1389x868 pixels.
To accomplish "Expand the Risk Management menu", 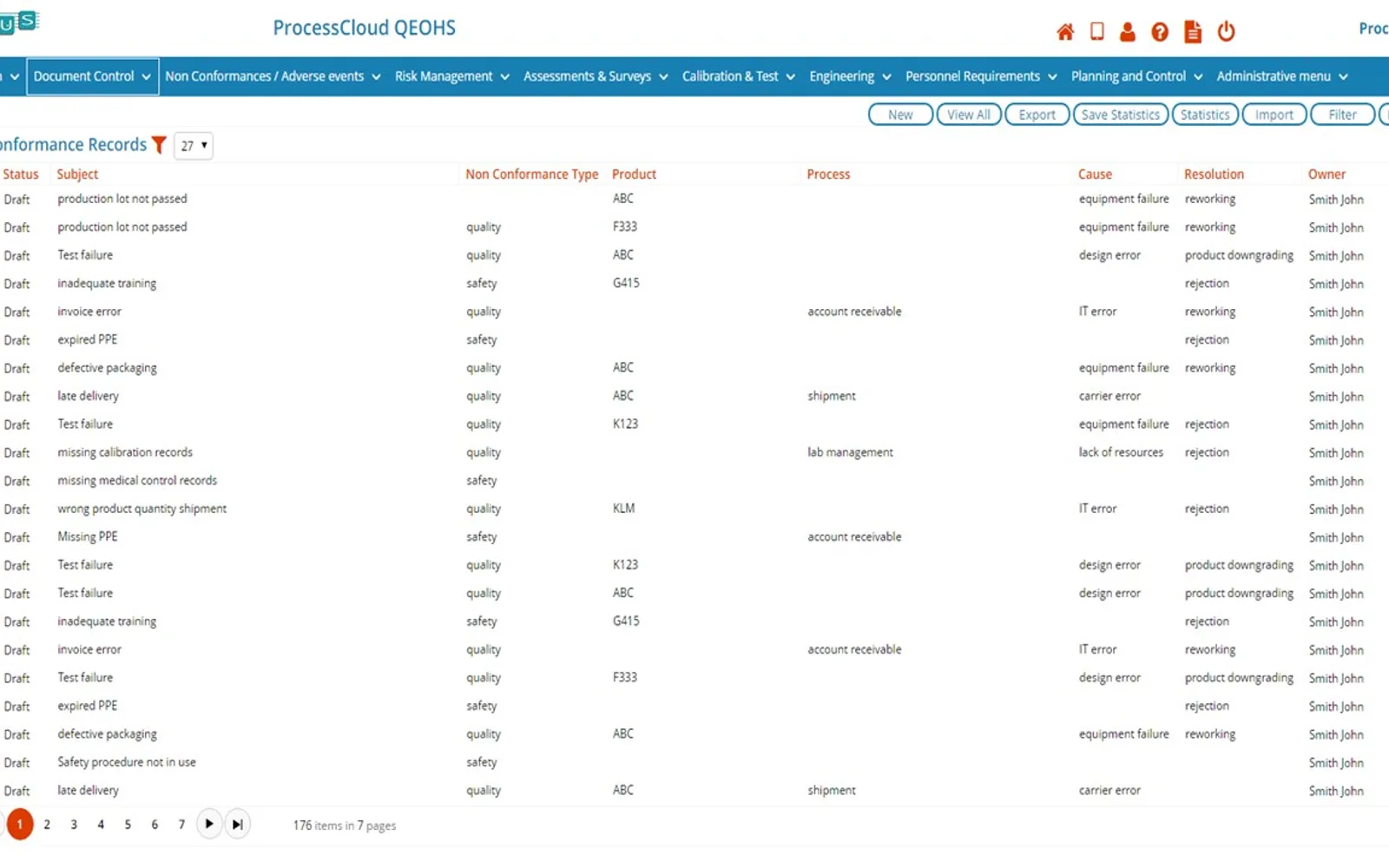I will pyautogui.click(x=451, y=76).
